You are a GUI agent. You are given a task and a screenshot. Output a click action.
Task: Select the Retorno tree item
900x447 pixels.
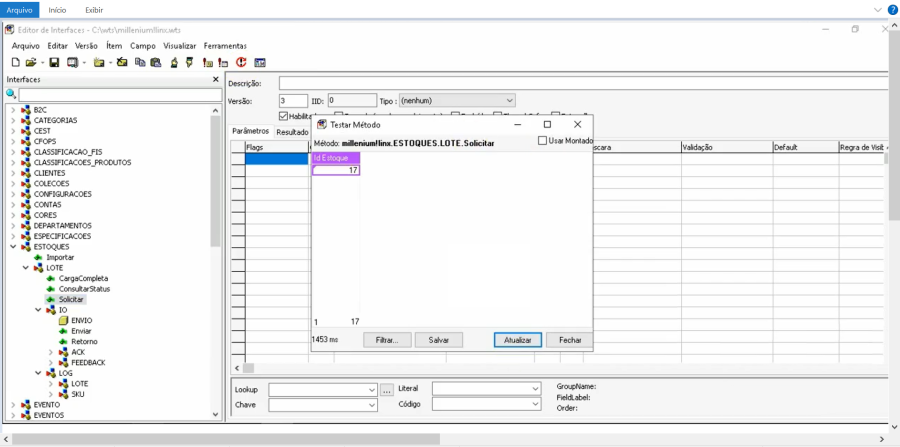[x=84, y=341]
